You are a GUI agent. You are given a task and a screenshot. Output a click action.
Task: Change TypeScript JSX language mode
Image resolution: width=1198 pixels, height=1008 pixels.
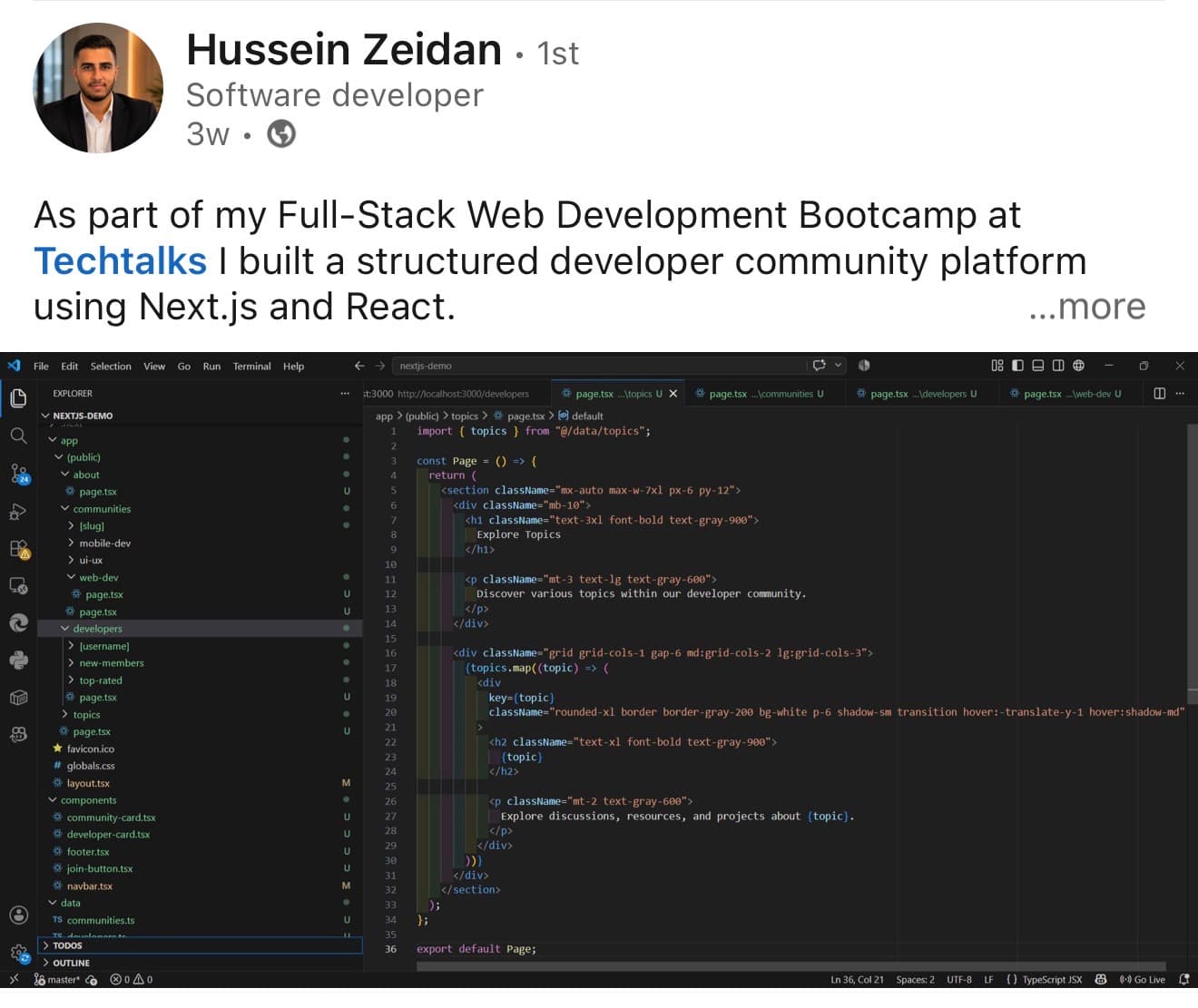[1052, 980]
